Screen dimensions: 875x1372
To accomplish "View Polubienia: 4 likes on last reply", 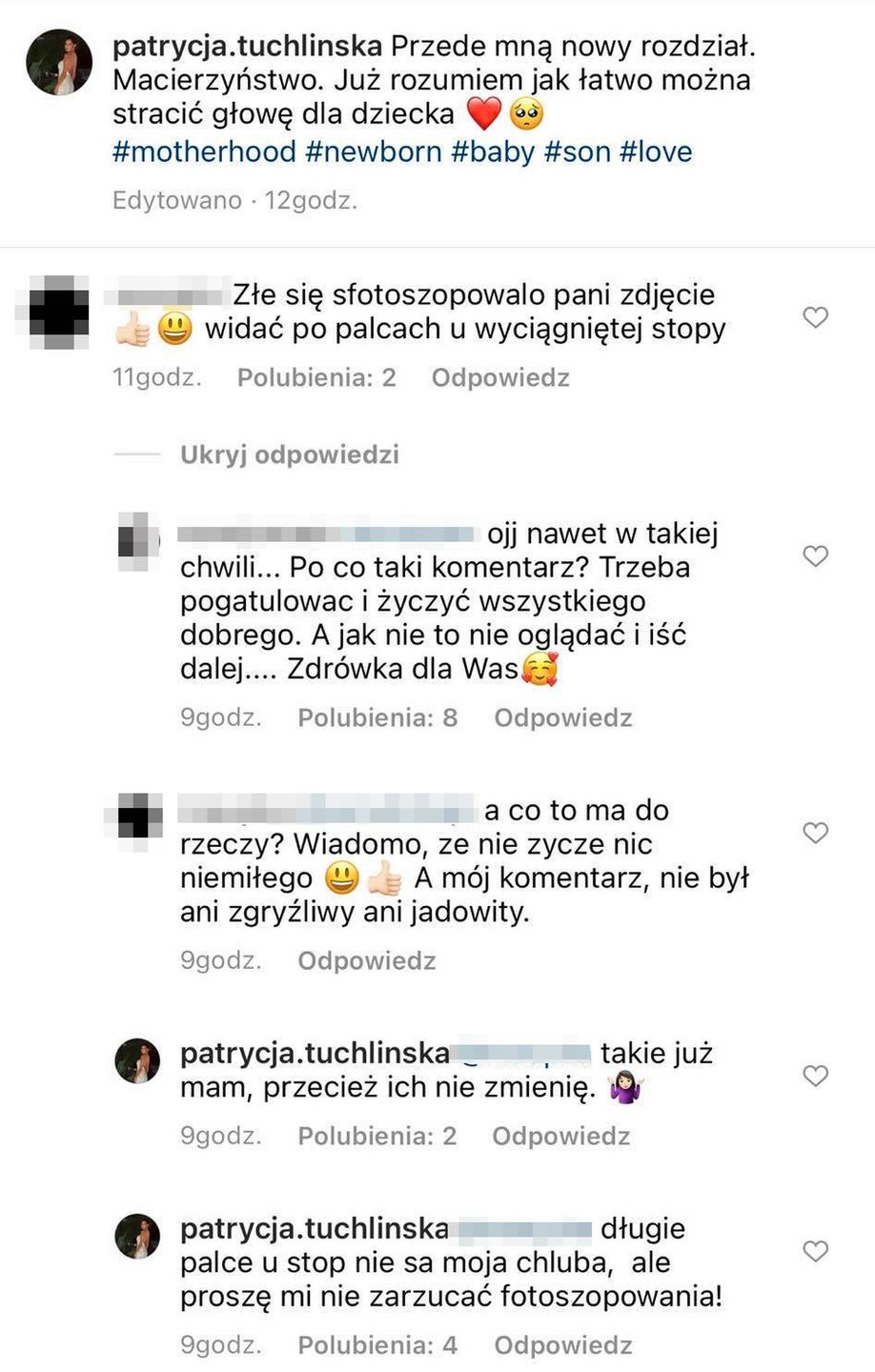I will 377,1345.
